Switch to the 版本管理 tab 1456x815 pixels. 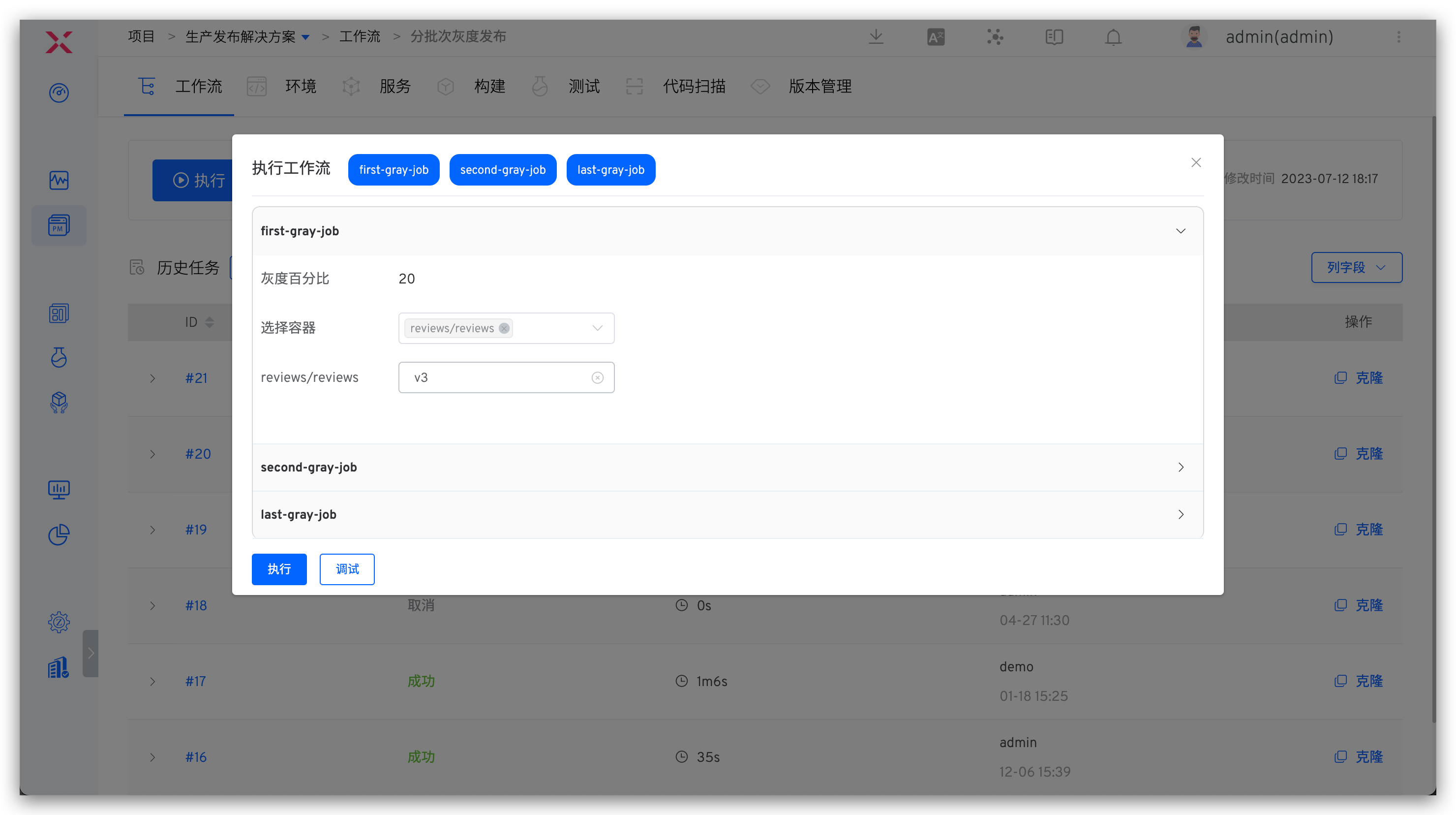[x=820, y=86]
